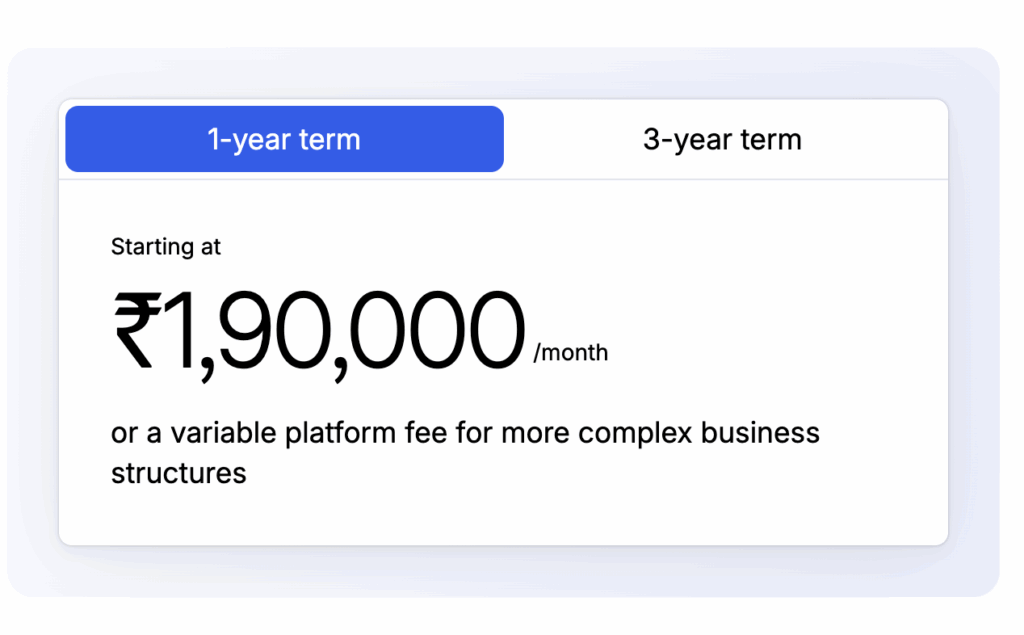The width and height of the screenshot is (1024, 635).
Task: Switch to the 3-year term tab
Action: (722, 139)
